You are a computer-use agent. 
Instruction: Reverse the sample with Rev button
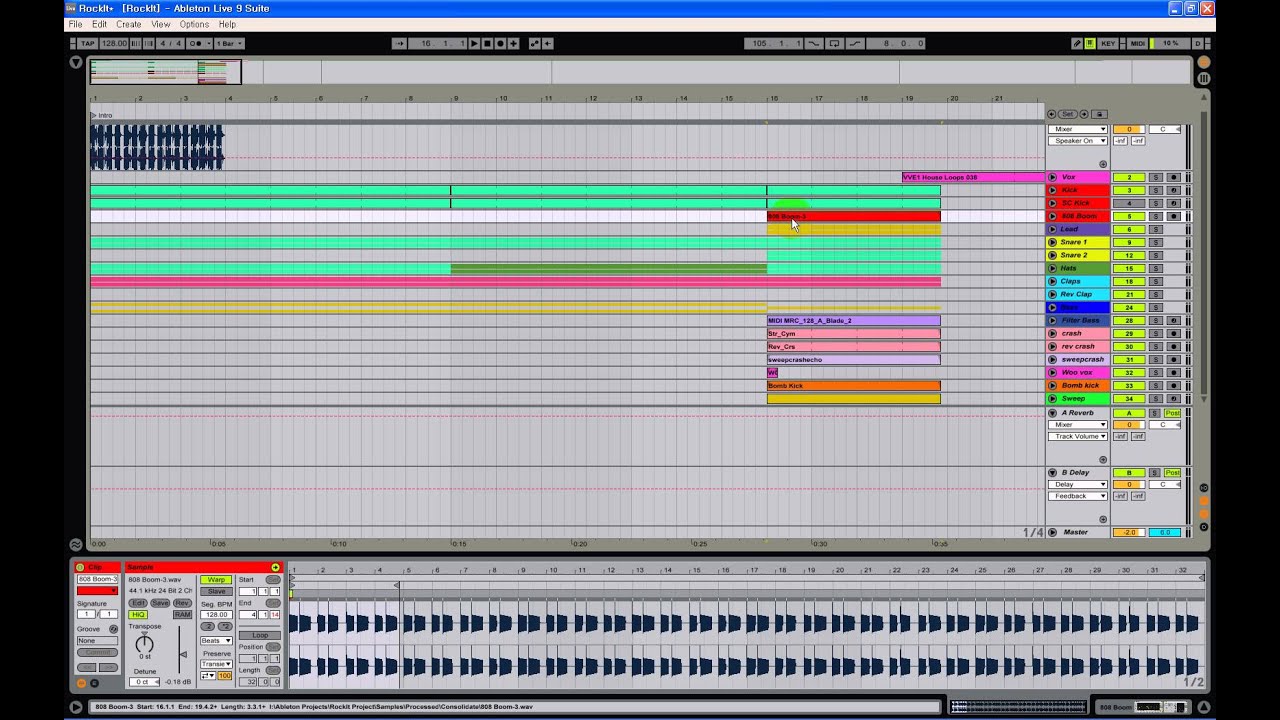tap(182, 603)
